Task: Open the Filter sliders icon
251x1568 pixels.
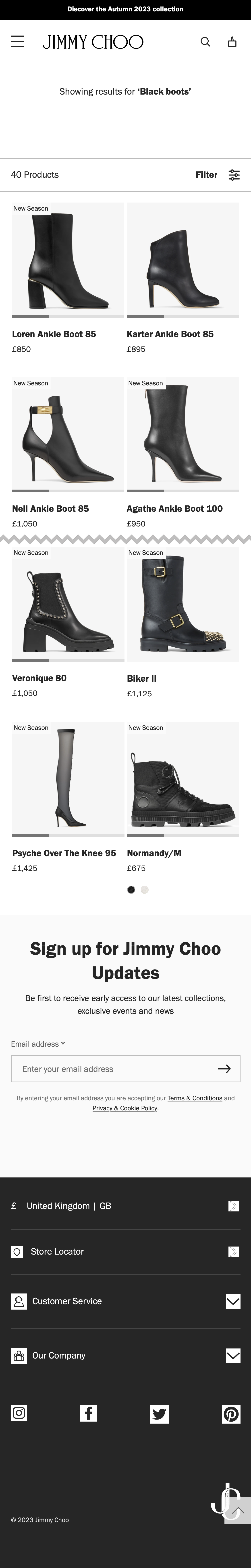Action: point(234,175)
